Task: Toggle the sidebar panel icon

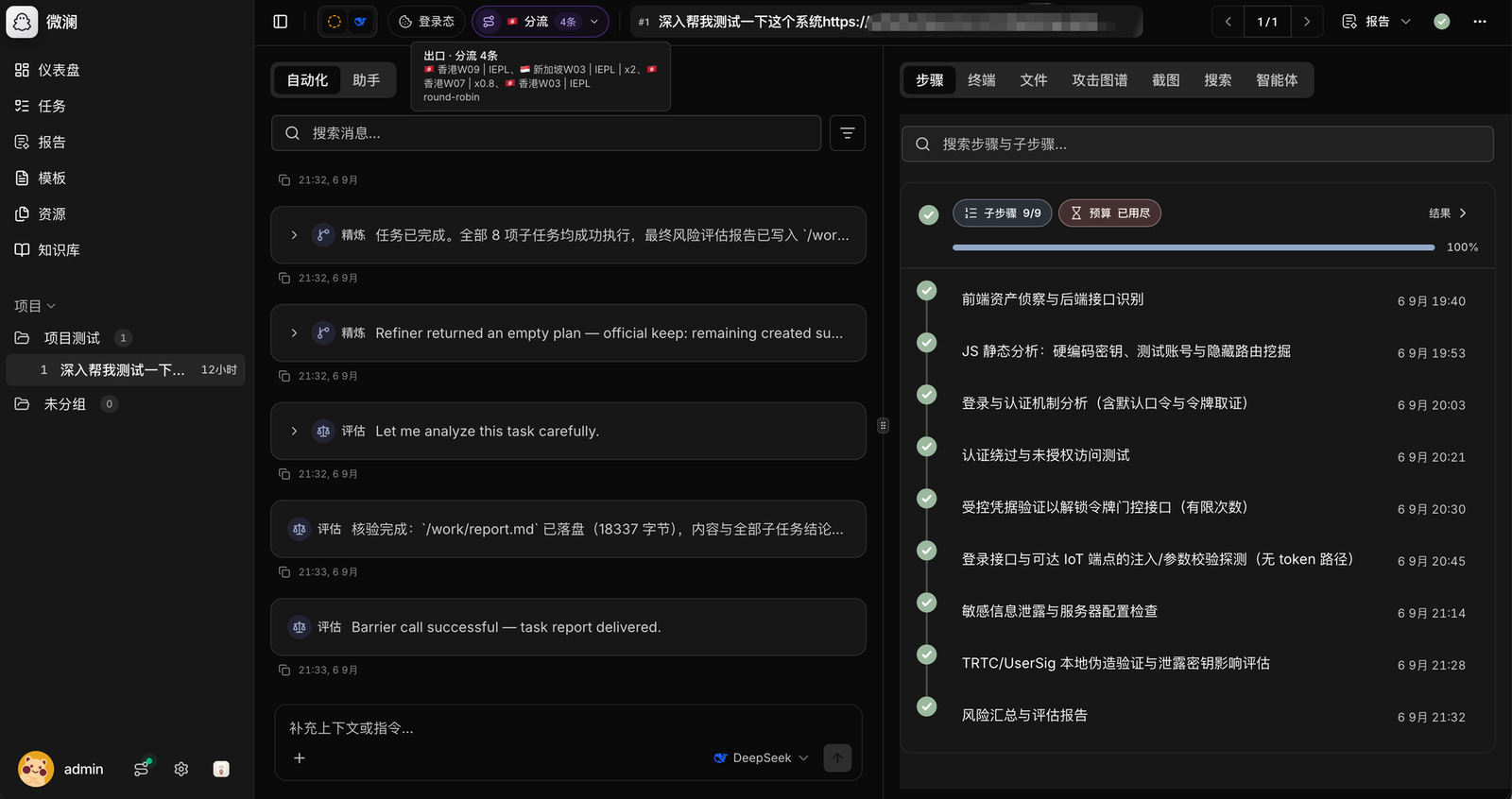Action: tap(281, 22)
